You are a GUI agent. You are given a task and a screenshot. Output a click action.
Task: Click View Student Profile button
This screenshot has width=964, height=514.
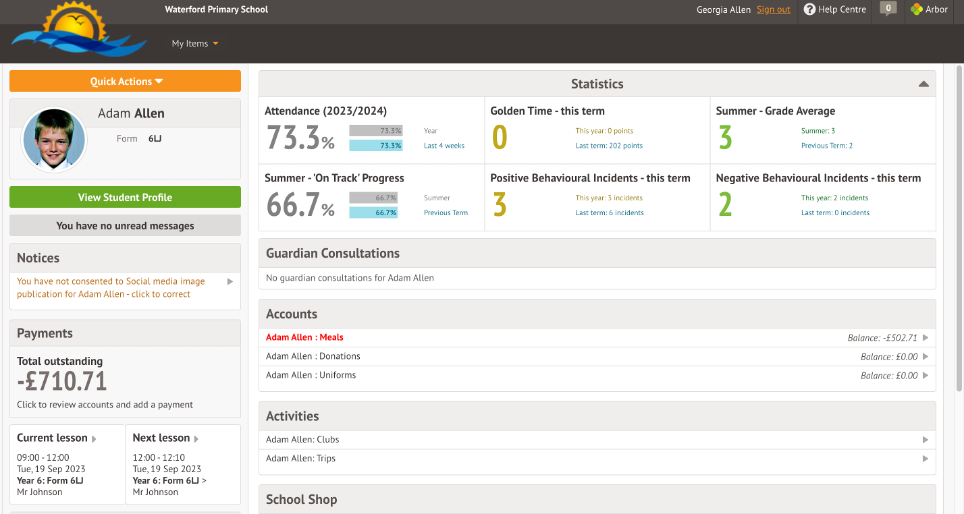pos(125,197)
